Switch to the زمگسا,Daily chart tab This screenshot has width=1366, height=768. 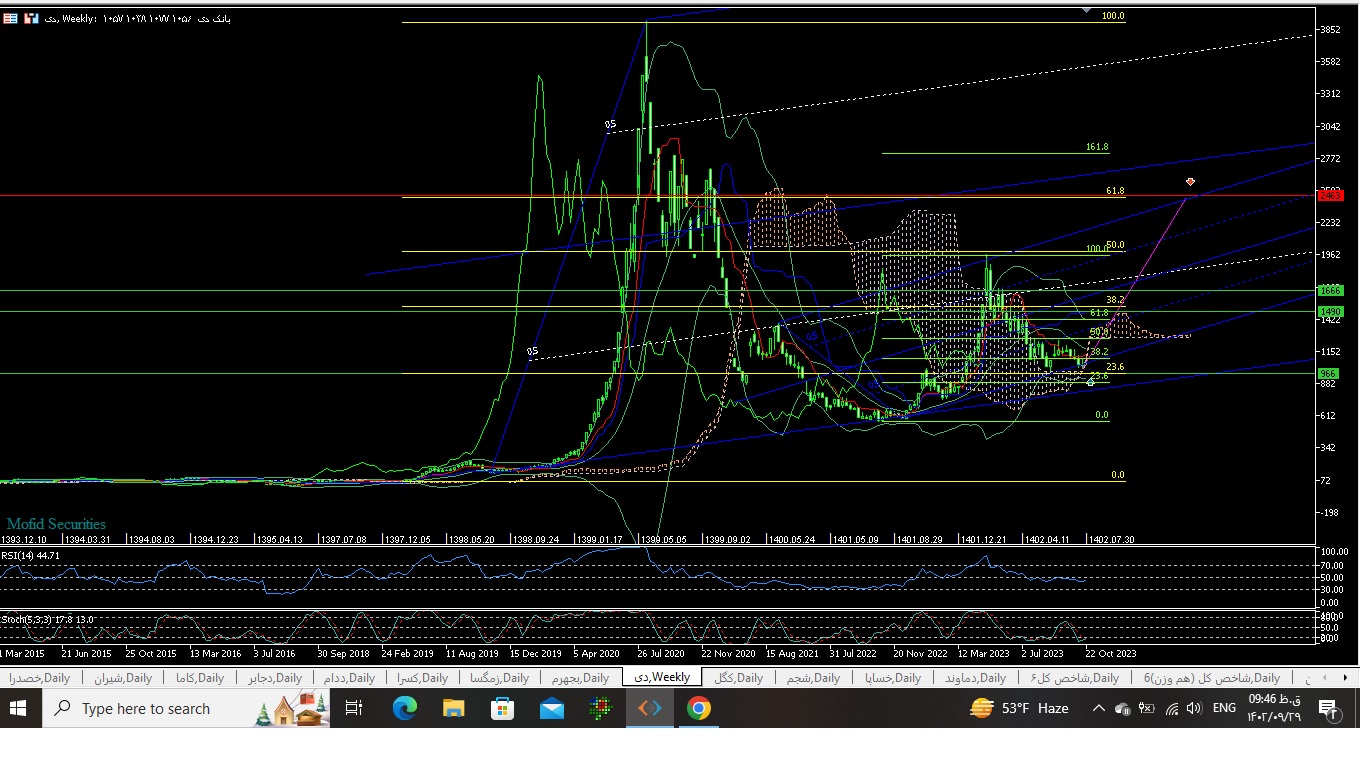pyautogui.click(x=500, y=678)
